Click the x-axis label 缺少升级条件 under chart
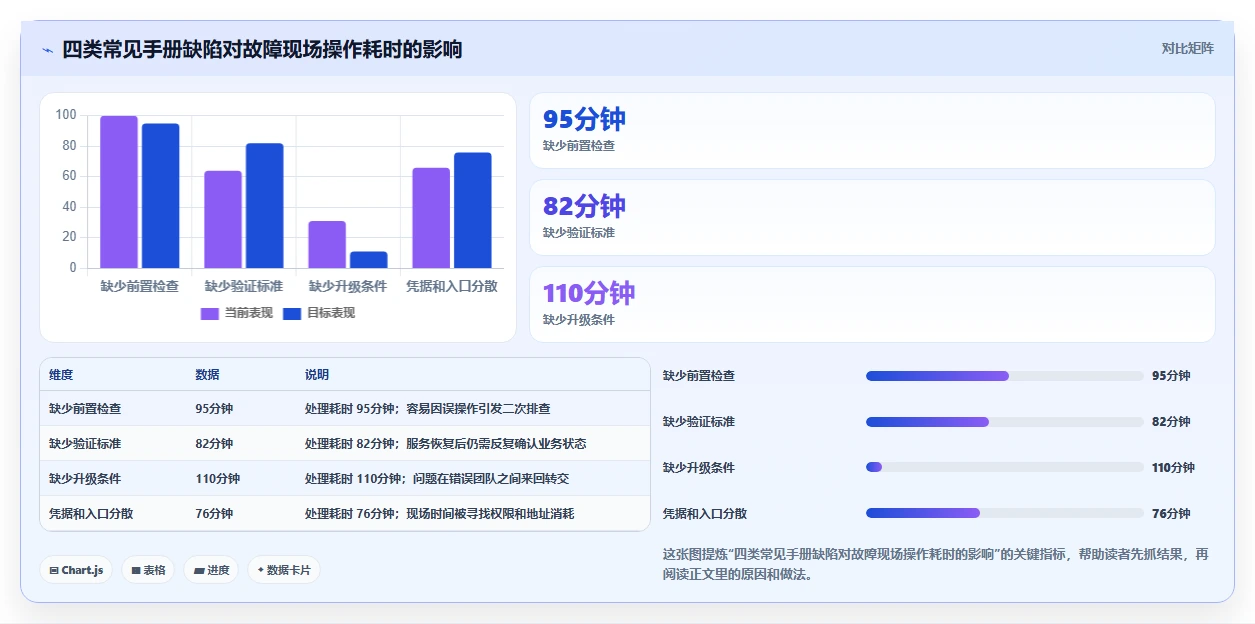Viewport: 1255px width, 624px height. click(x=348, y=286)
